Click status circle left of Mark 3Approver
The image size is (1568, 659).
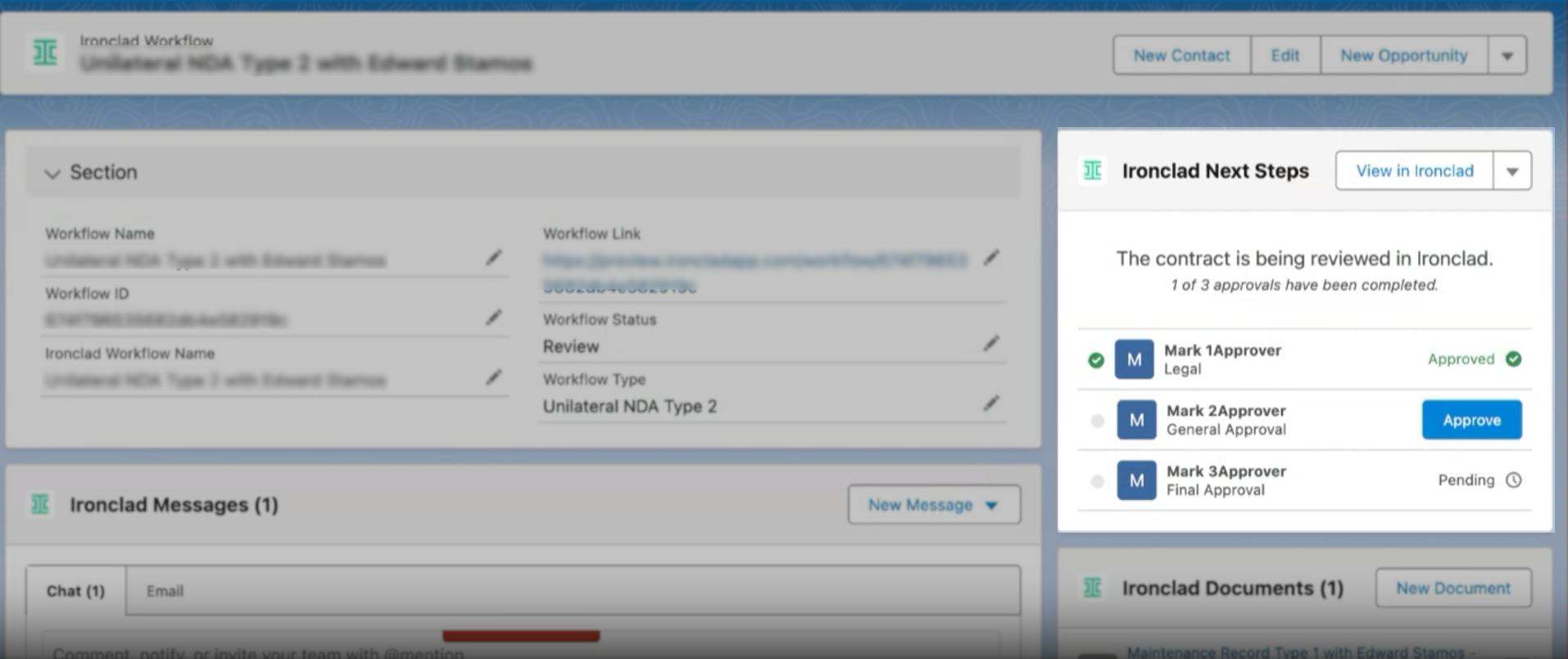[1098, 482]
